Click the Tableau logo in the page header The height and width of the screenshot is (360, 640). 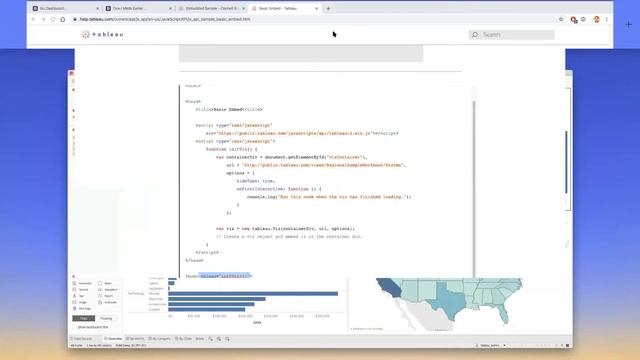tap(102, 34)
